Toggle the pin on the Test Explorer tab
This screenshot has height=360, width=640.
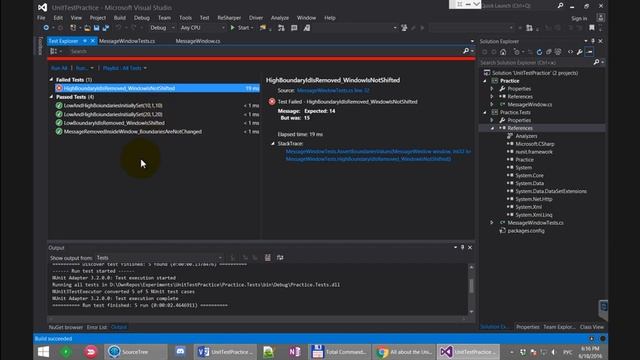85,41
